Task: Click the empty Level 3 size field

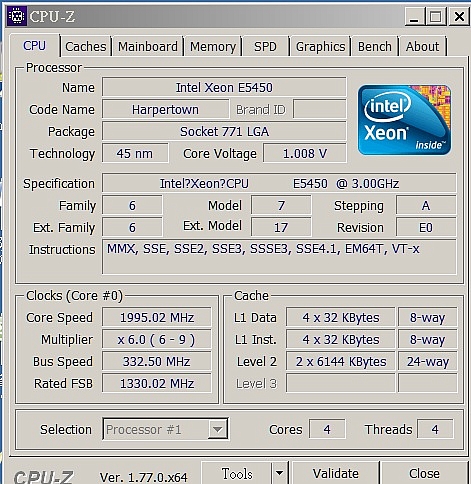Action: [341, 383]
